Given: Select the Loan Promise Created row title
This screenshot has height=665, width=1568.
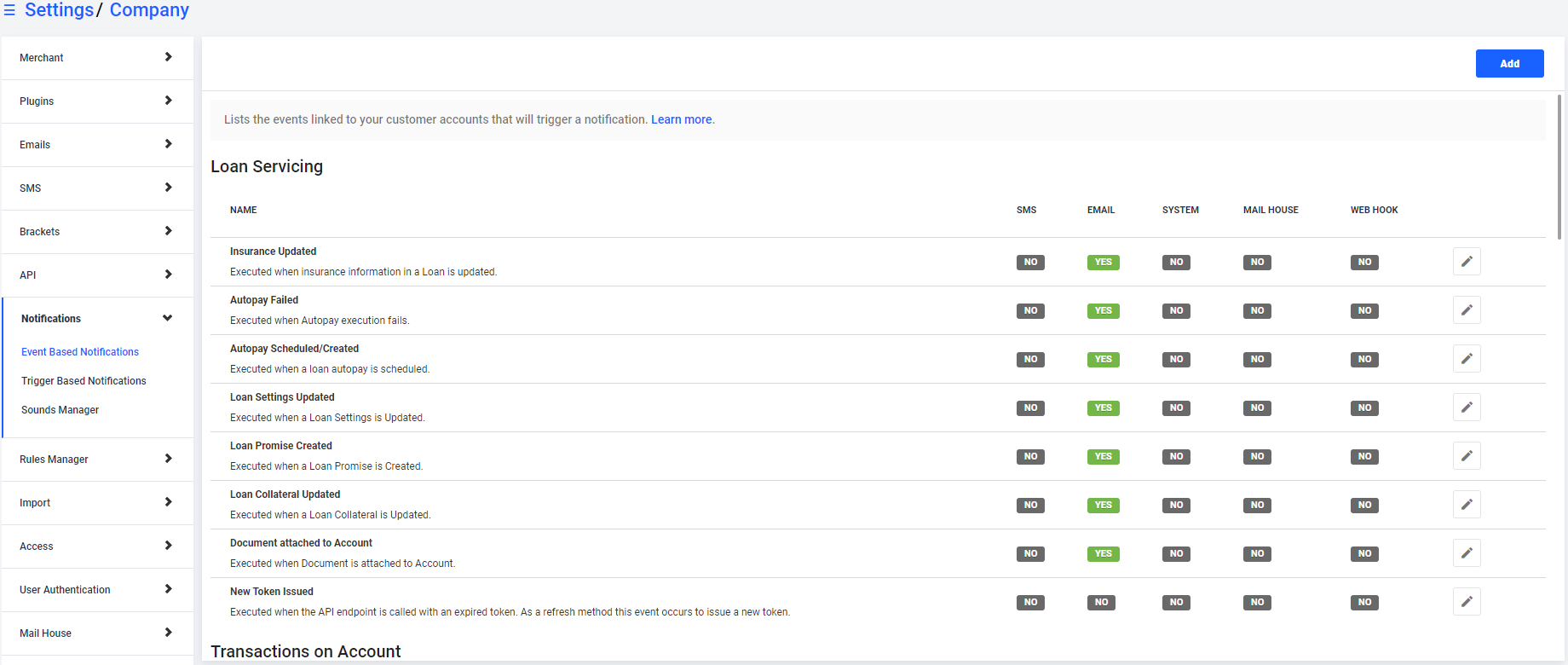Looking at the screenshot, I should click(281, 446).
